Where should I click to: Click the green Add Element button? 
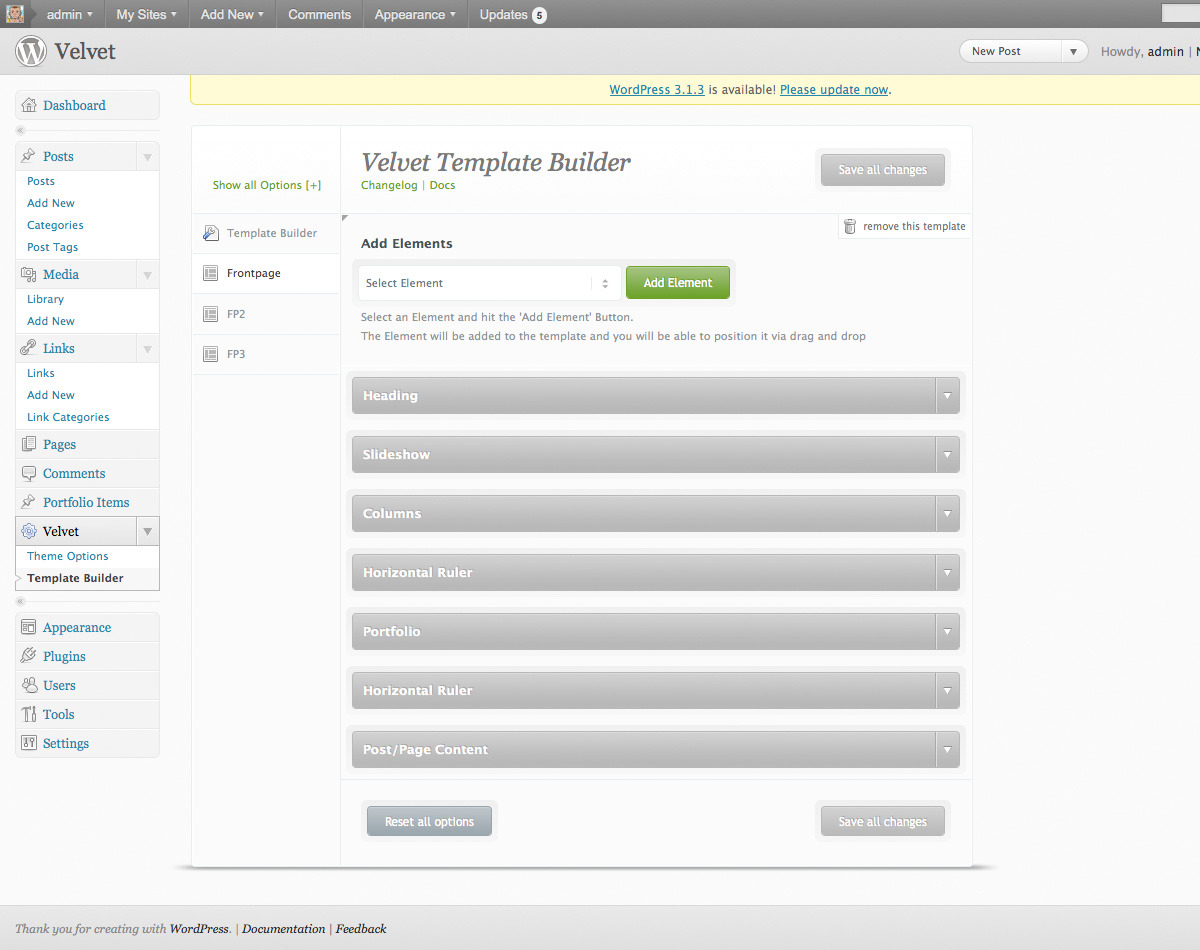(678, 283)
